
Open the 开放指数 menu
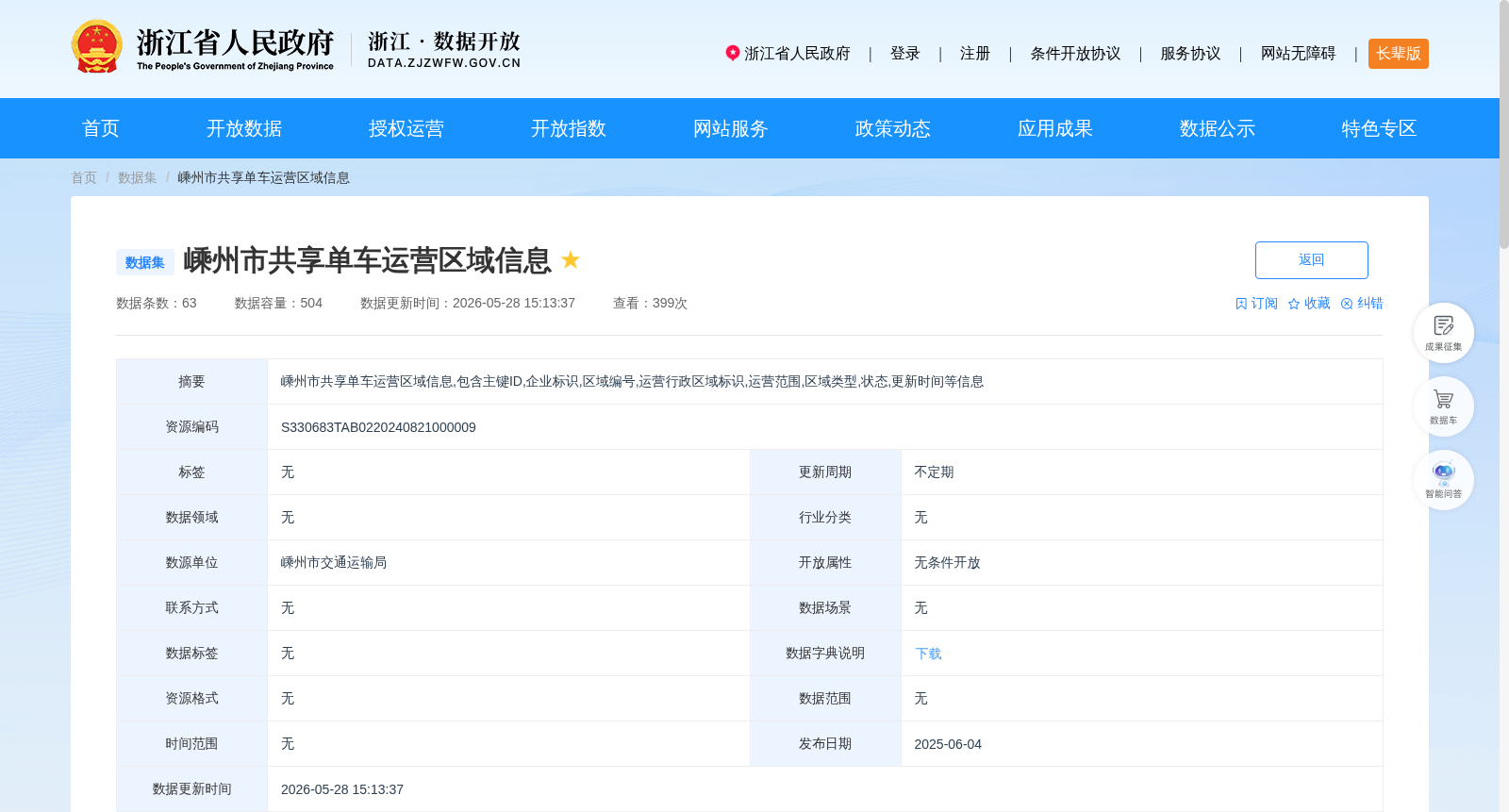569,128
